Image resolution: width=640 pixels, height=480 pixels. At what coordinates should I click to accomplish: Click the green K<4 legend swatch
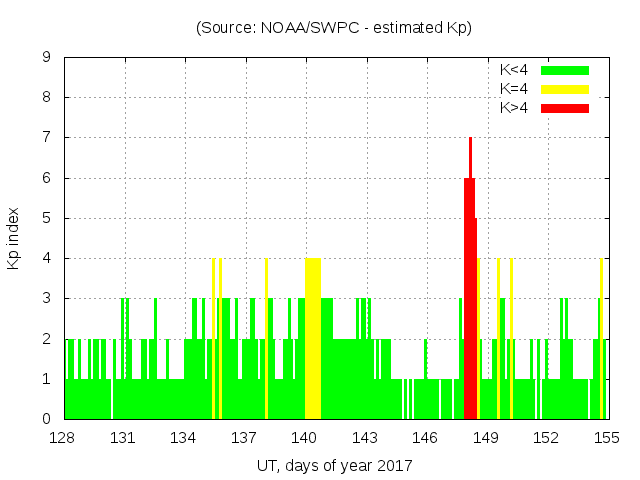(x=565, y=70)
